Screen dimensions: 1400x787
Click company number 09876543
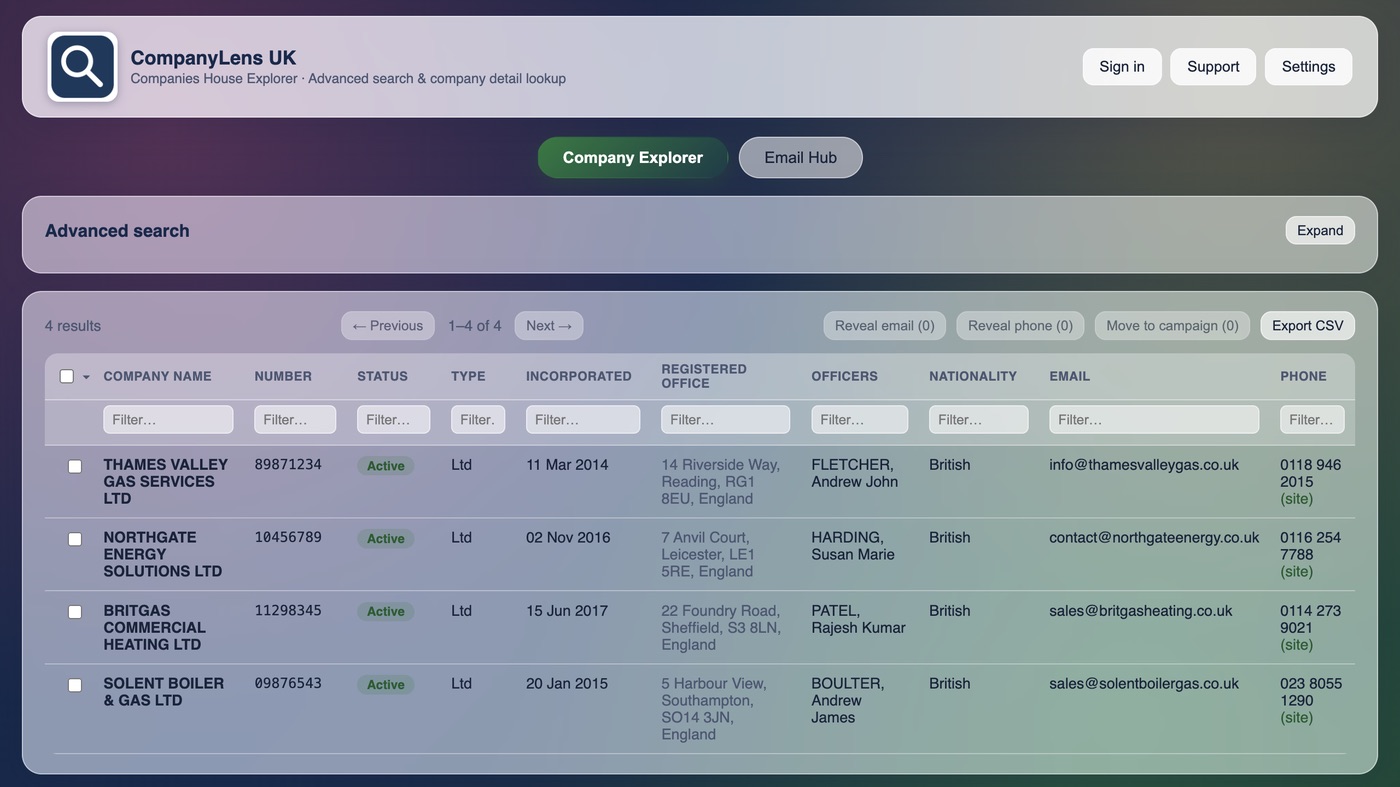point(288,684)
